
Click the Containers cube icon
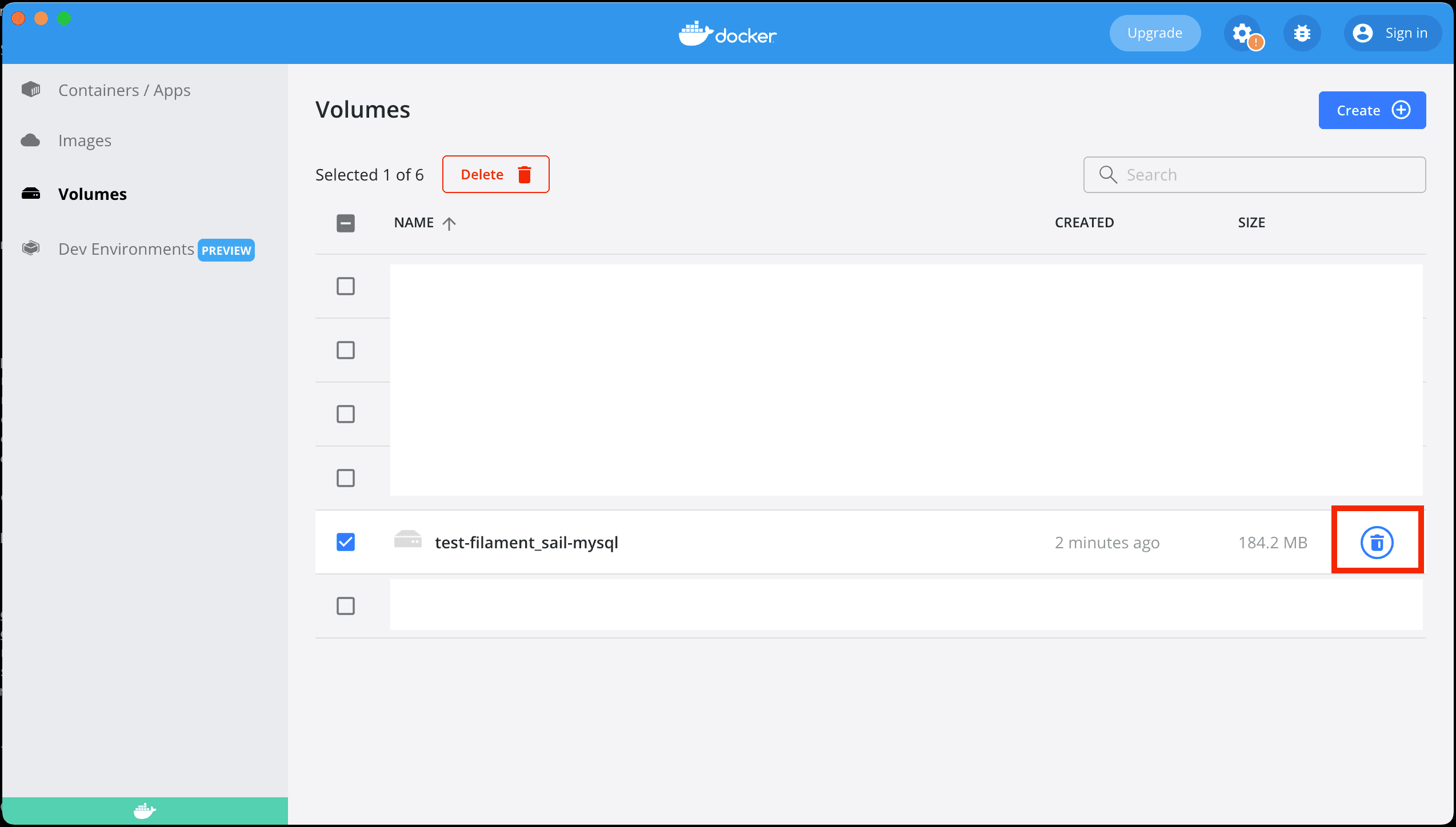31,89
